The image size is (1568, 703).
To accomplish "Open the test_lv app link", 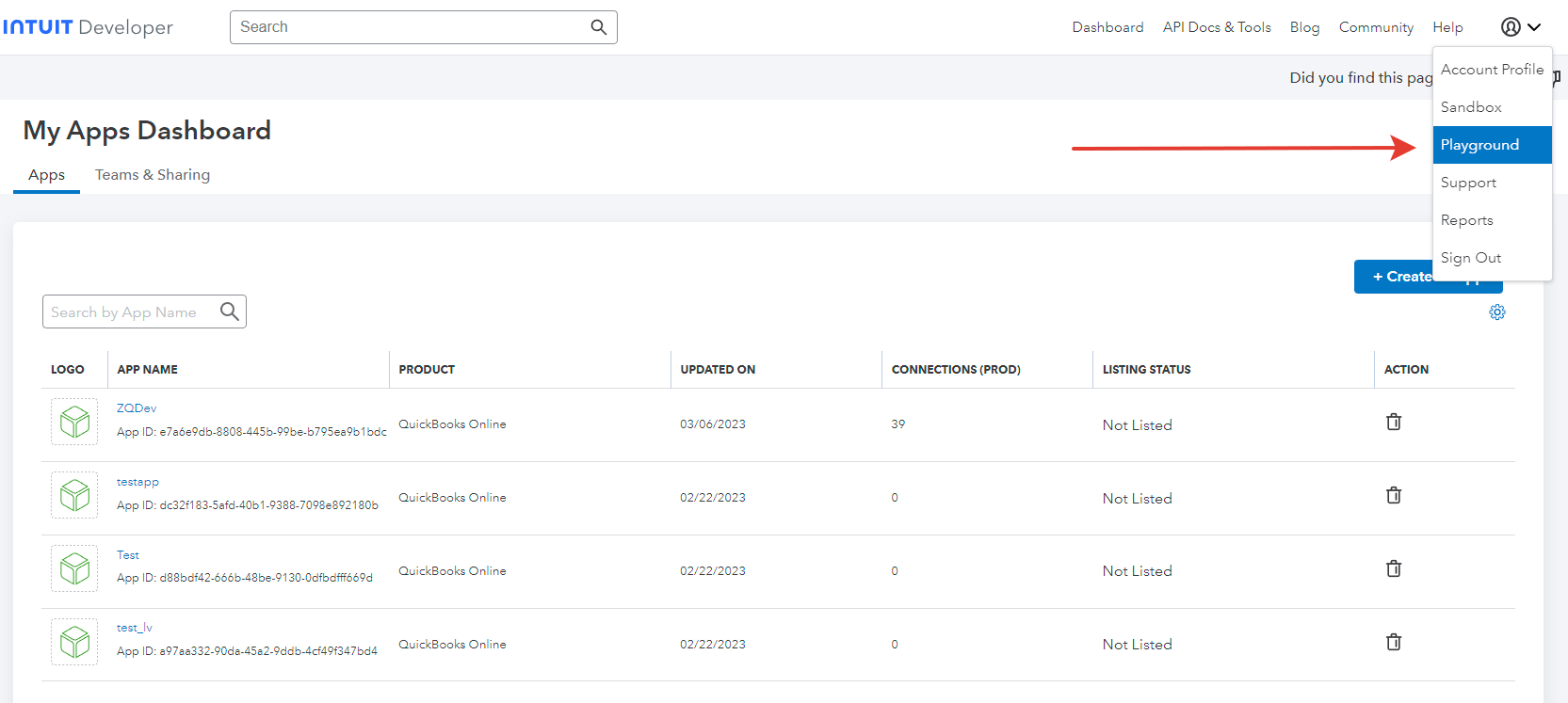I will (135, 628).
